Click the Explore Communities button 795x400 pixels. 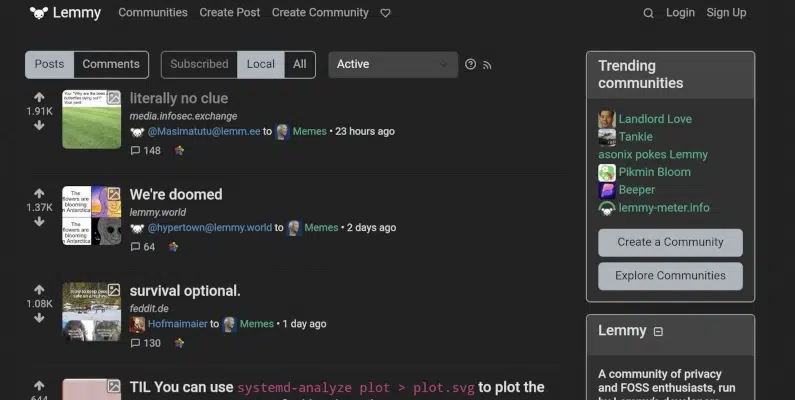670,276
